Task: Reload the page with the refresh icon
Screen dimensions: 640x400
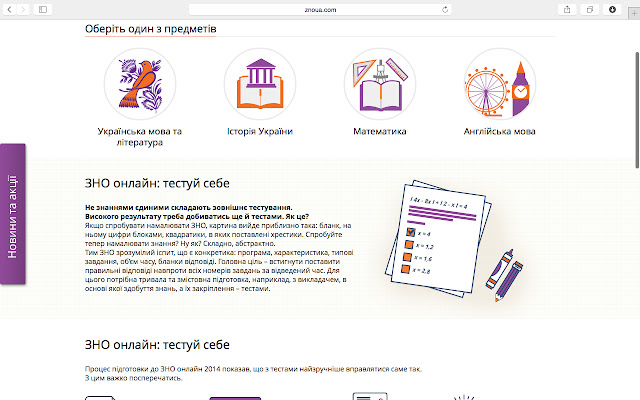Action: [445, 9]
